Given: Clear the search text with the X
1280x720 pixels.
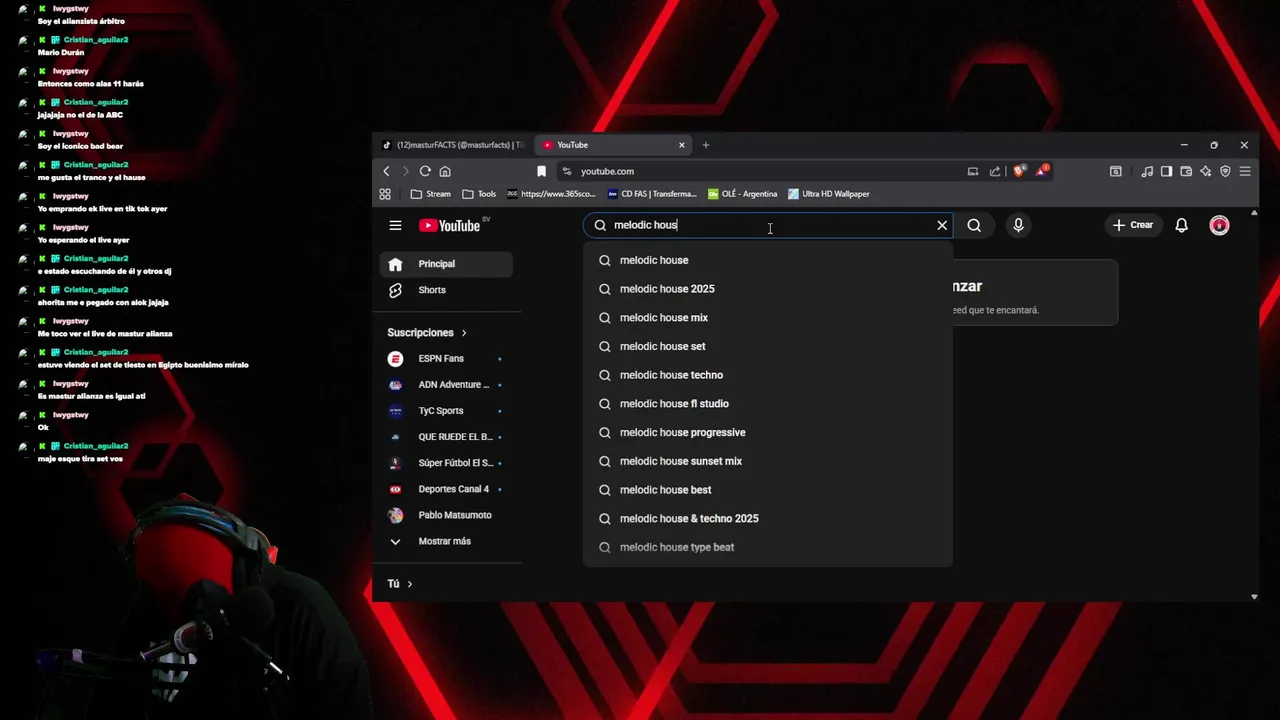Looking at the screenshot, I should [942, 225].
